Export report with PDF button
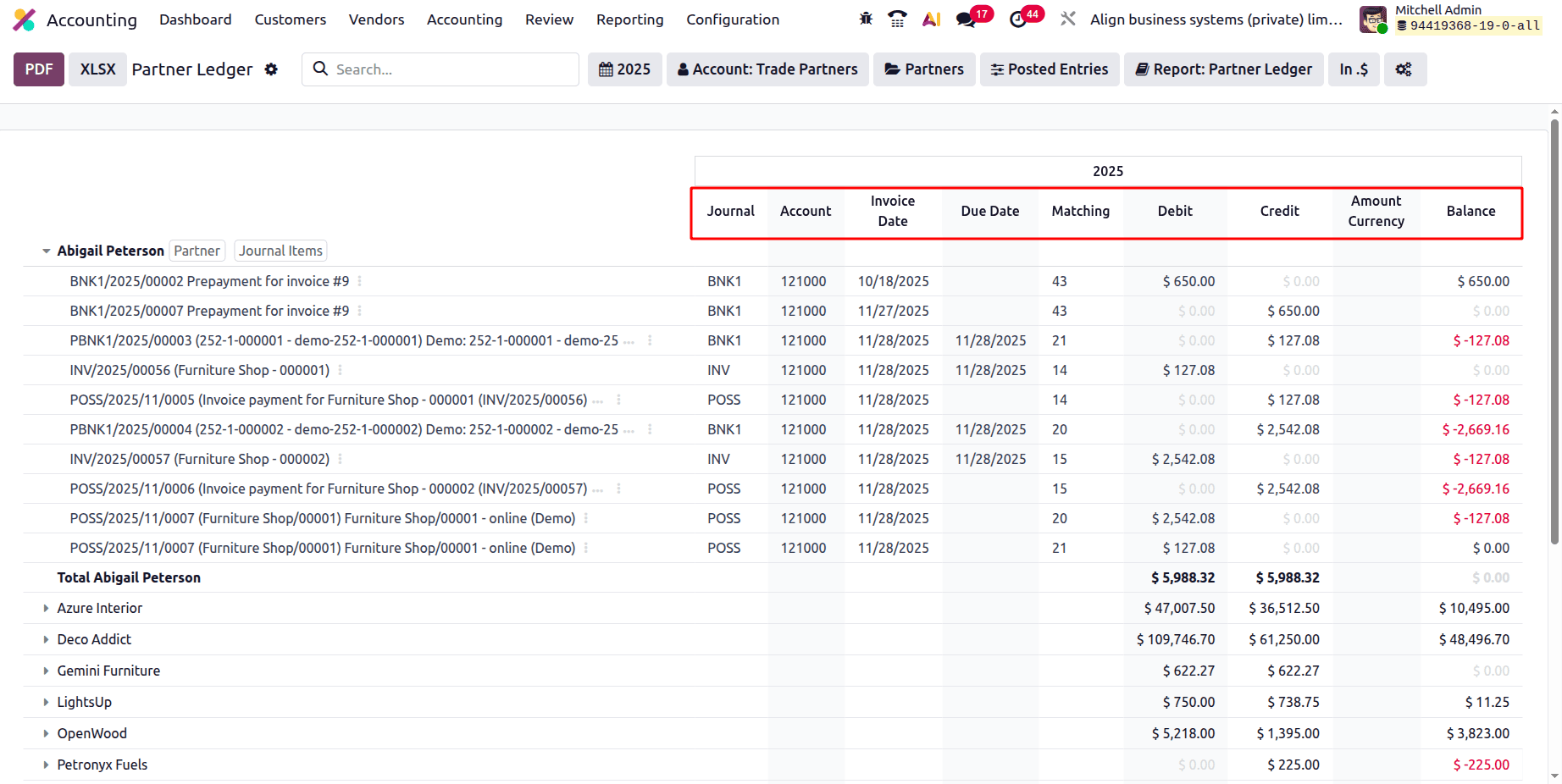This screenshot has width=1562, height=784. [x=39, y=69]
